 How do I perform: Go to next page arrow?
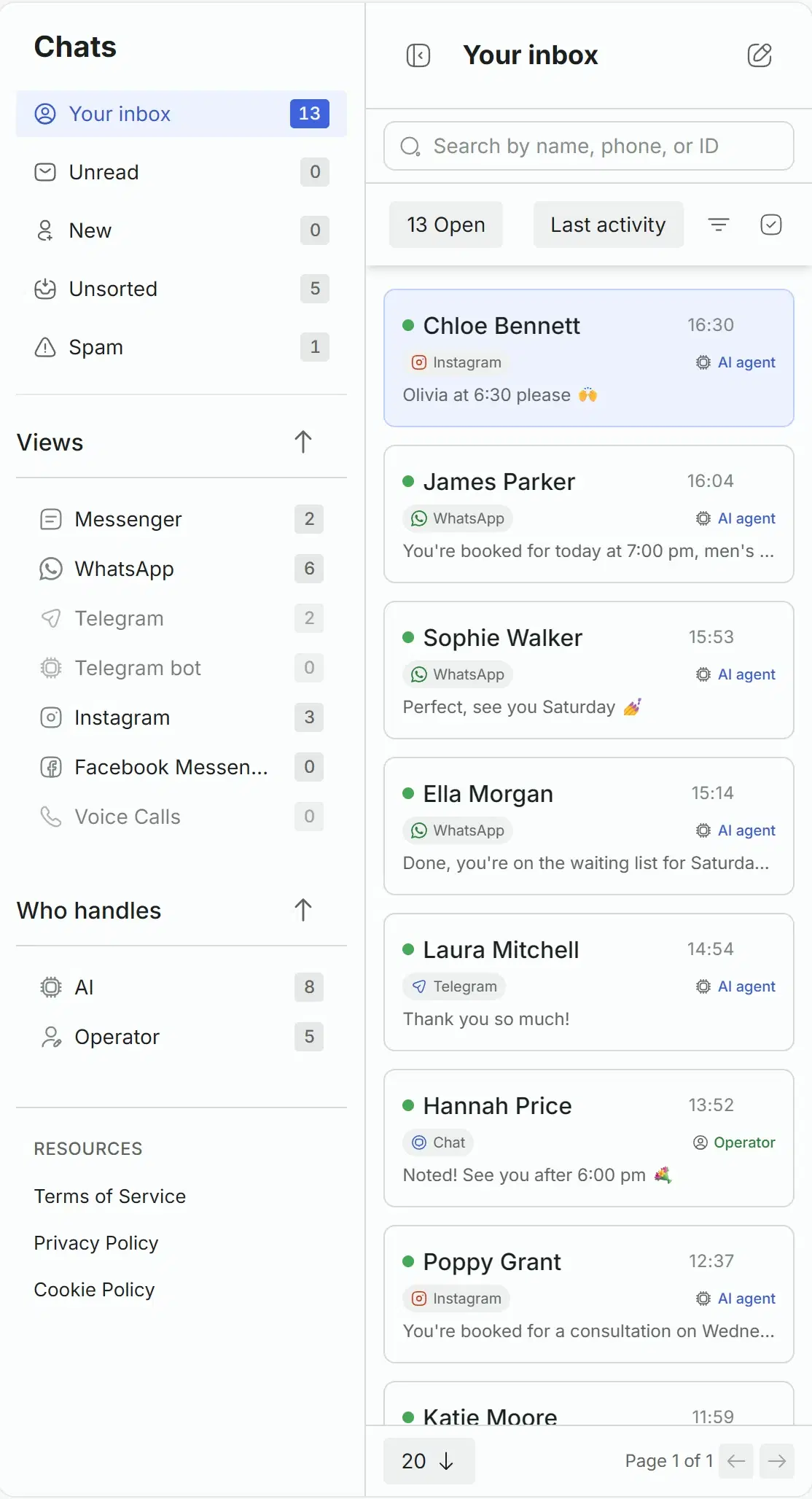tap(777, 1461)
